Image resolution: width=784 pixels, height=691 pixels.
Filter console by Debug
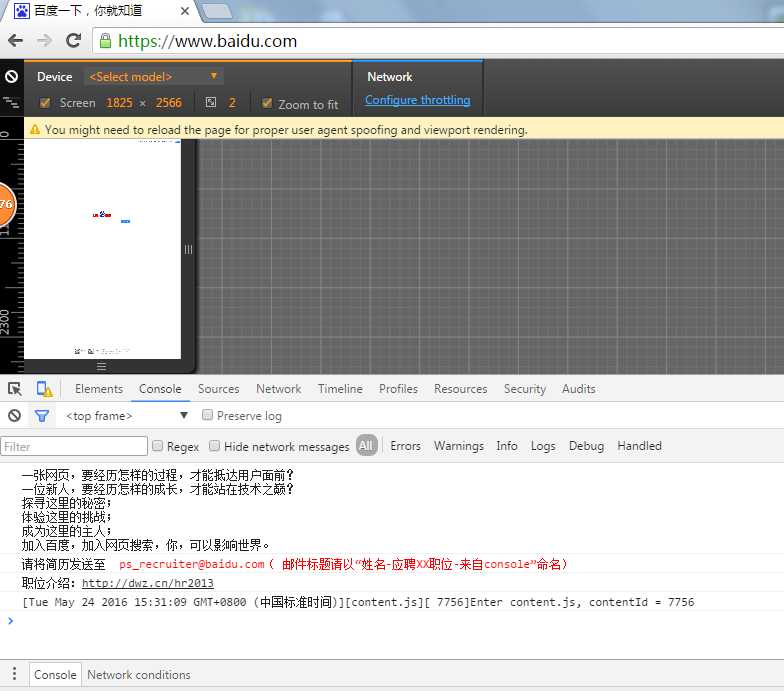coord(586,446)
